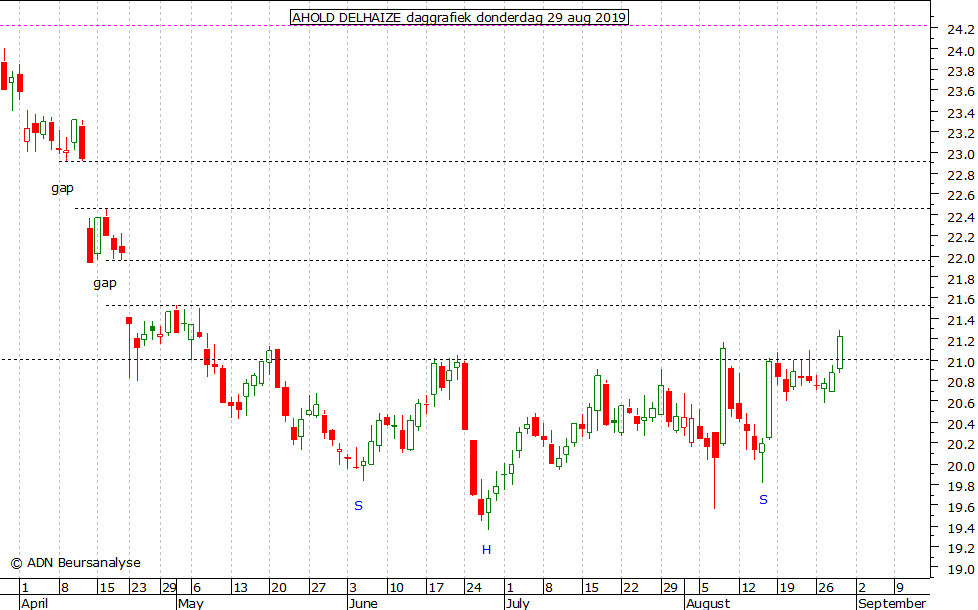Click the 24.2 price axis label
978x610 pixels.
961,30
